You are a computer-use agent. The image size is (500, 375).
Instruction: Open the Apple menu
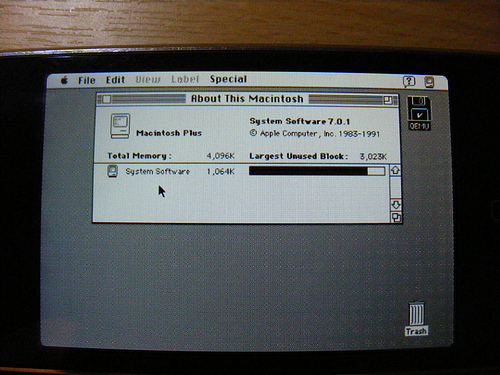64,80
